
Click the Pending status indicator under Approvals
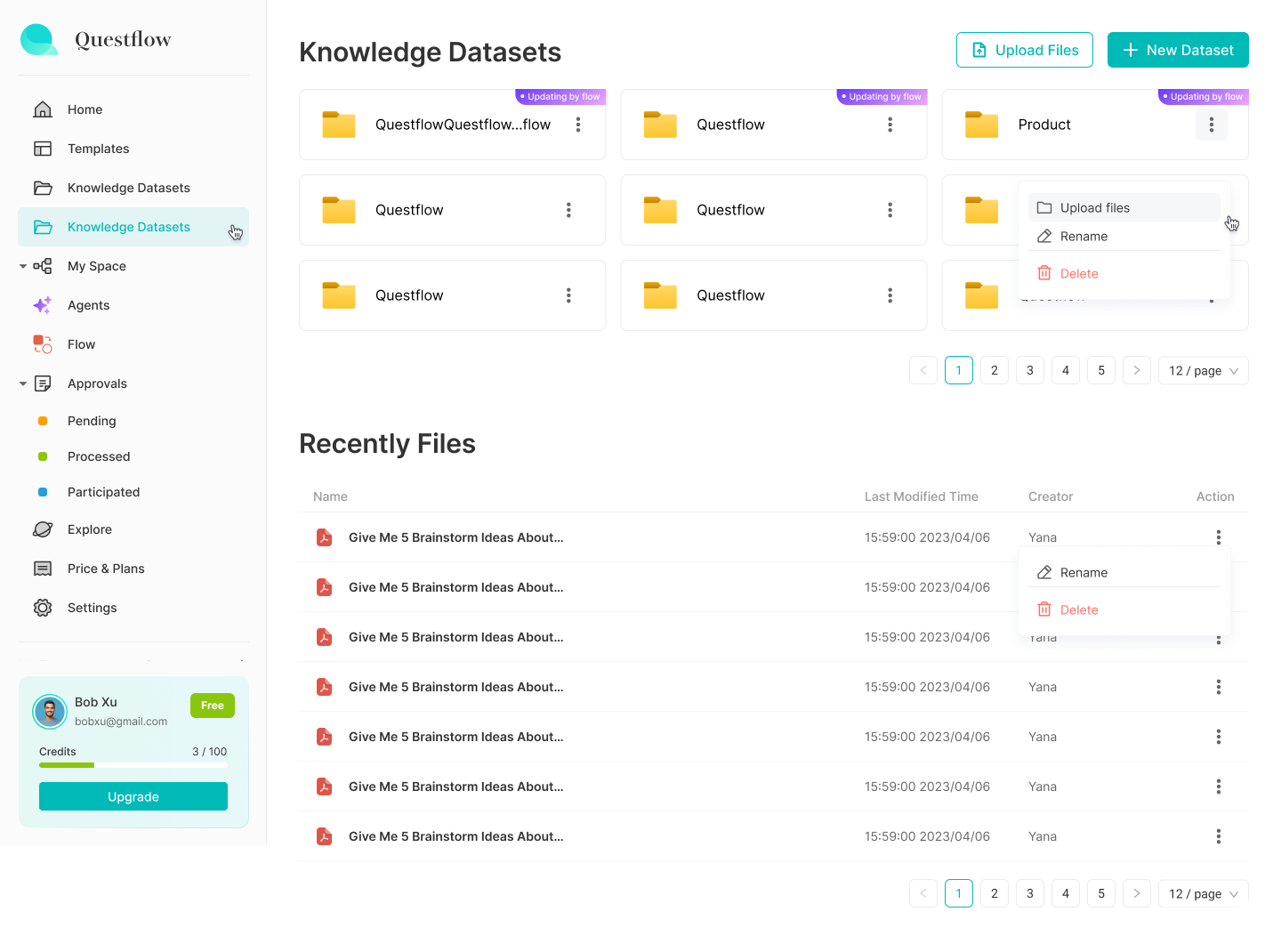point(42,421)
